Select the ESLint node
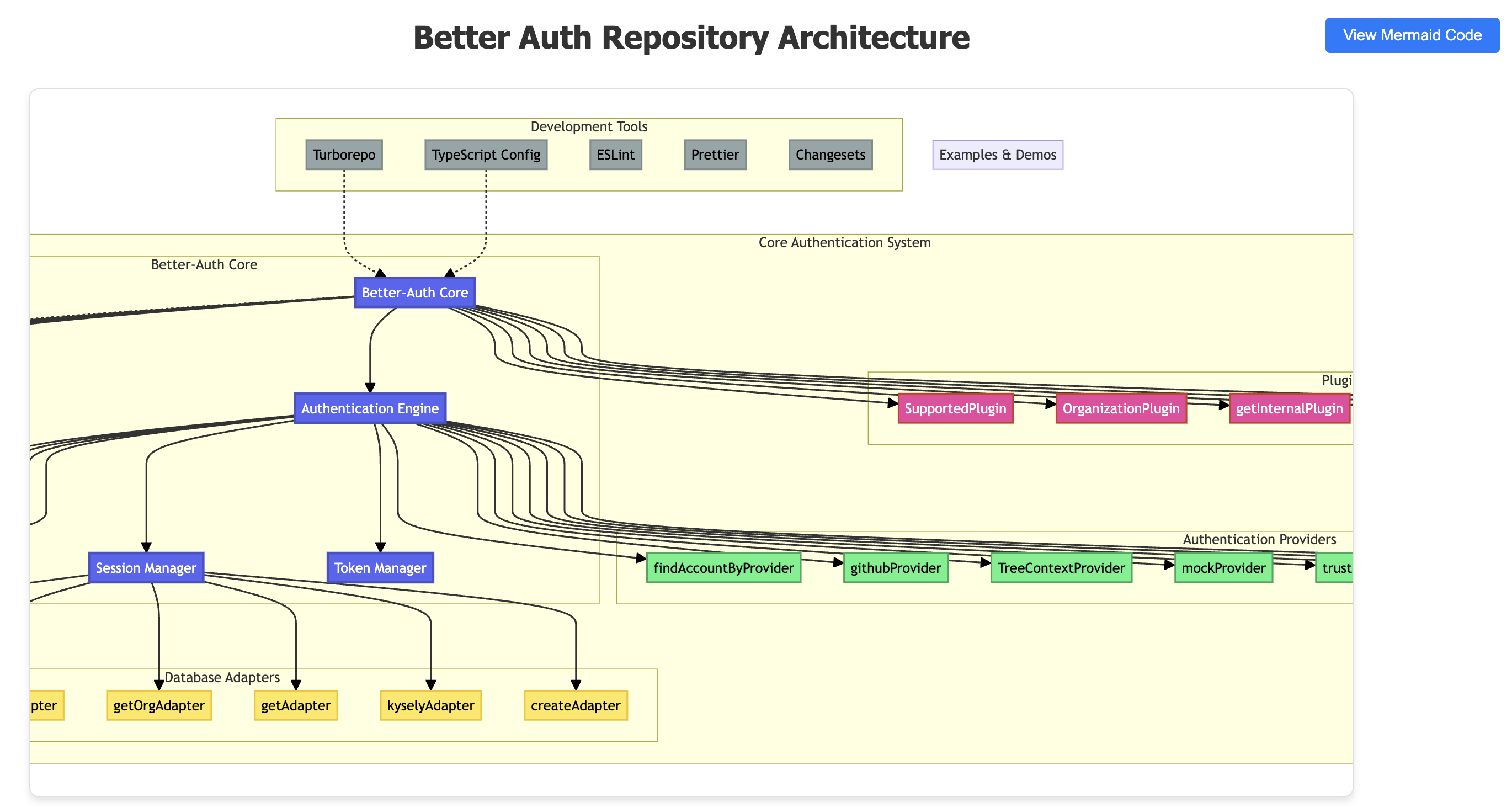 coord(615,155)
